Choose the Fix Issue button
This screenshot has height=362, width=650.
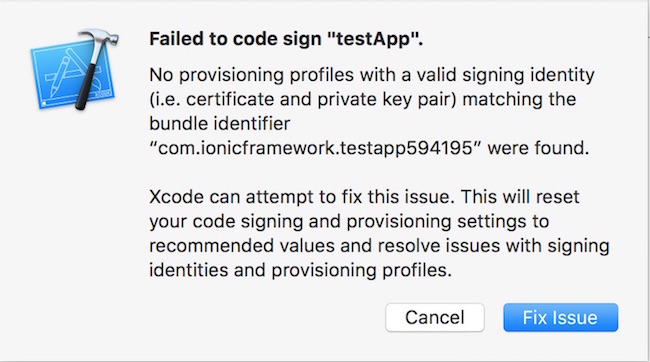point(560,318)
